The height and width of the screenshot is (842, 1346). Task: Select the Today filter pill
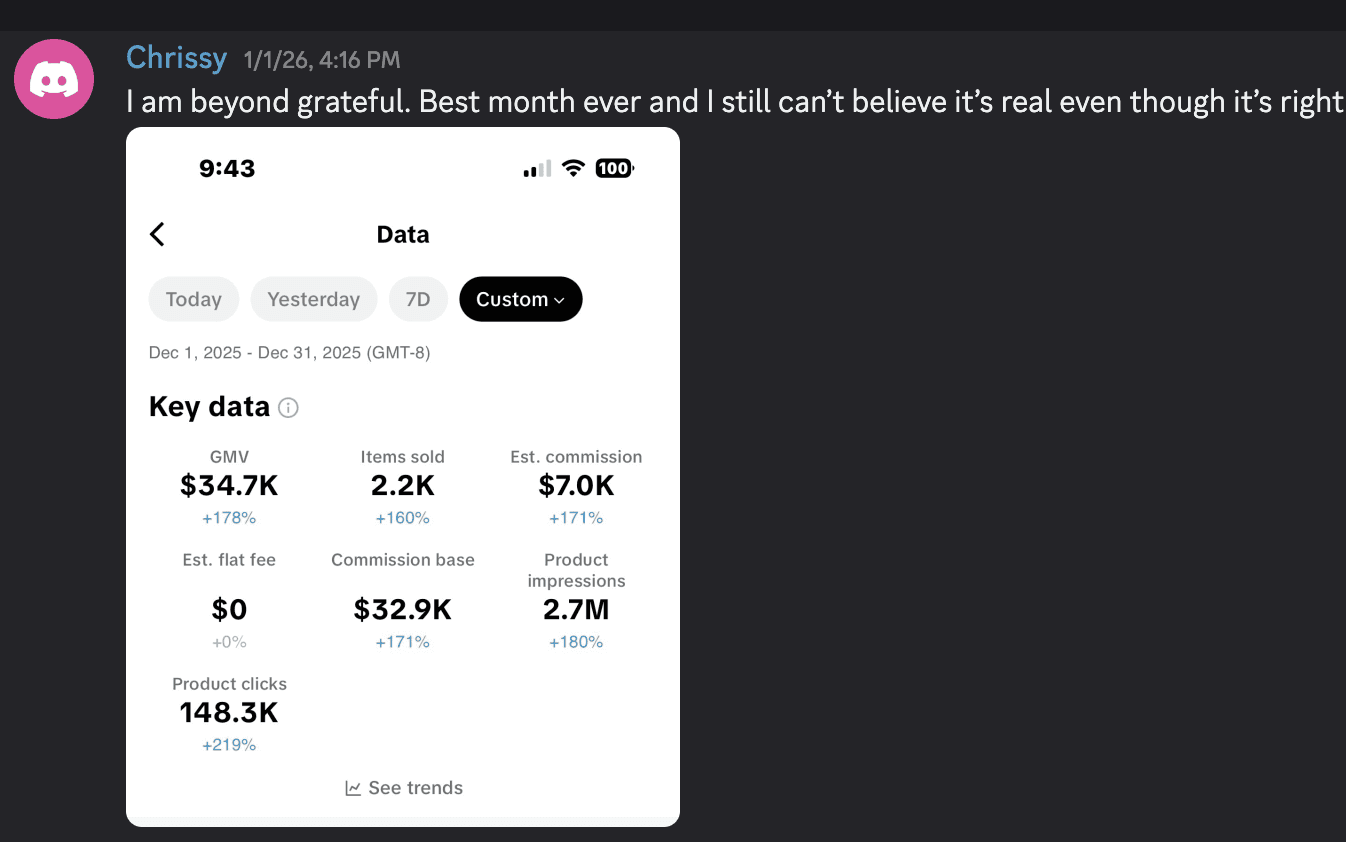pyautogui.click(x=193, y=299)
